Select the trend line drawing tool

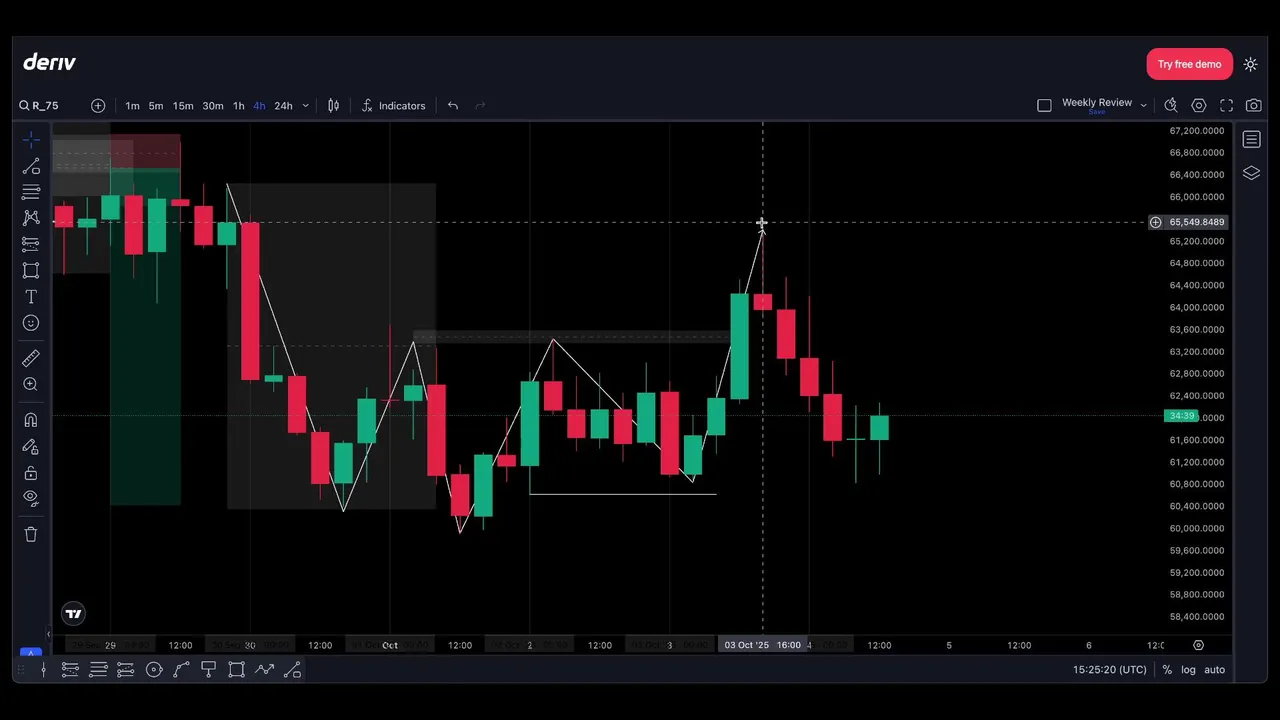point(31,166)
